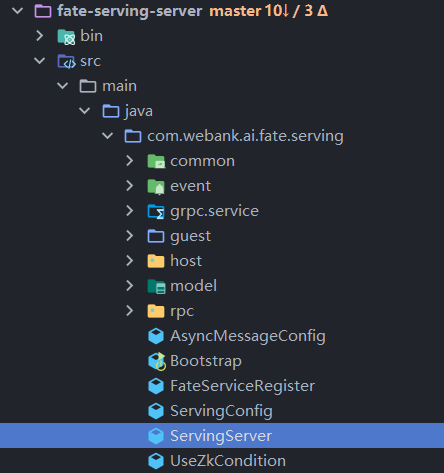This screenshot has width=444, height=473.
Task: Click the src source folder icon
Action: point(66,61)
